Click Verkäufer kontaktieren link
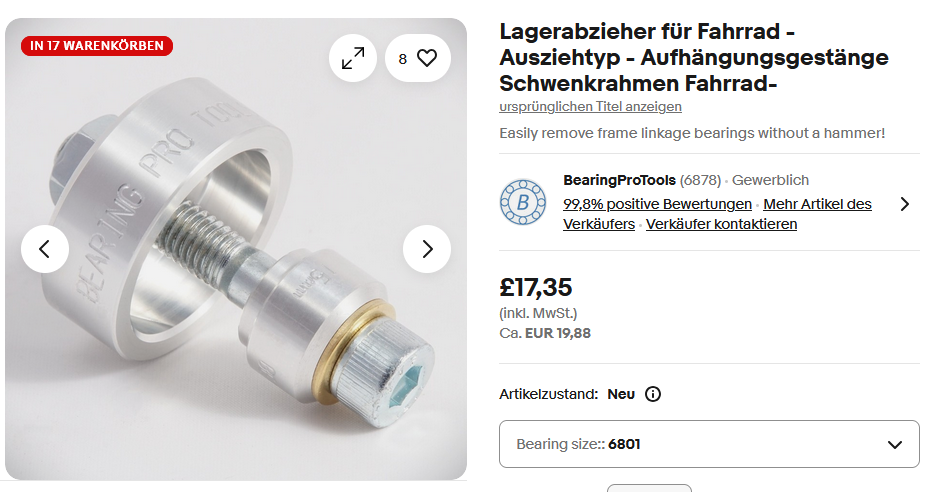 coord(721,224)
